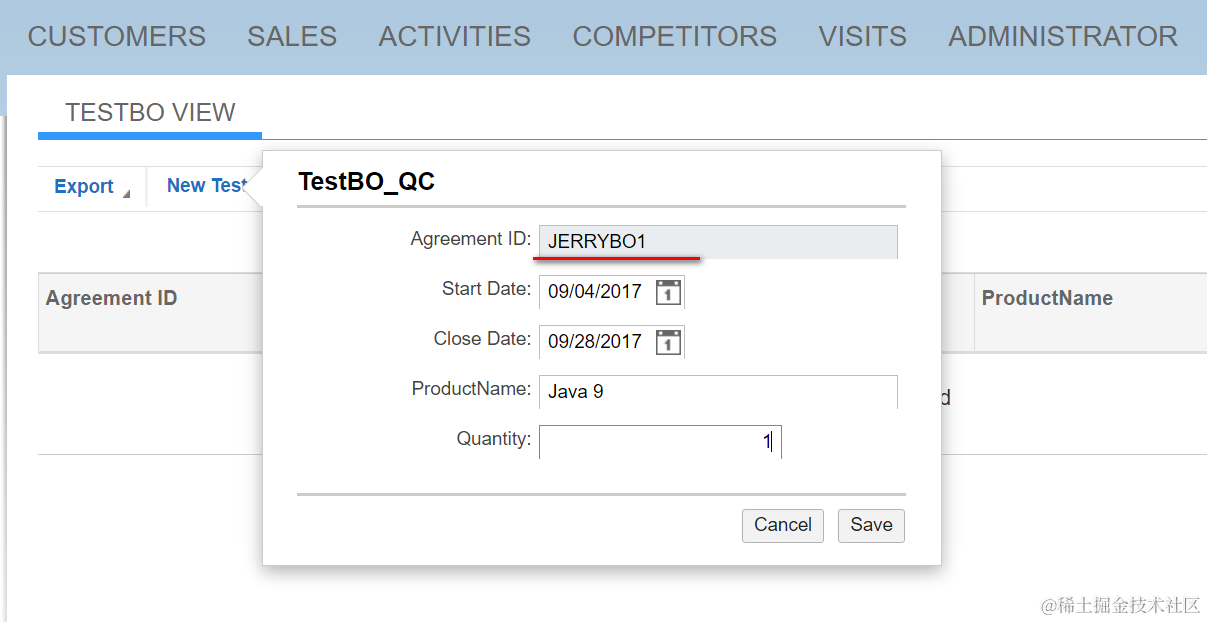Focus the Start Date text field
This screenshot has height=622, width=1207.
click(x=596, y=292)
